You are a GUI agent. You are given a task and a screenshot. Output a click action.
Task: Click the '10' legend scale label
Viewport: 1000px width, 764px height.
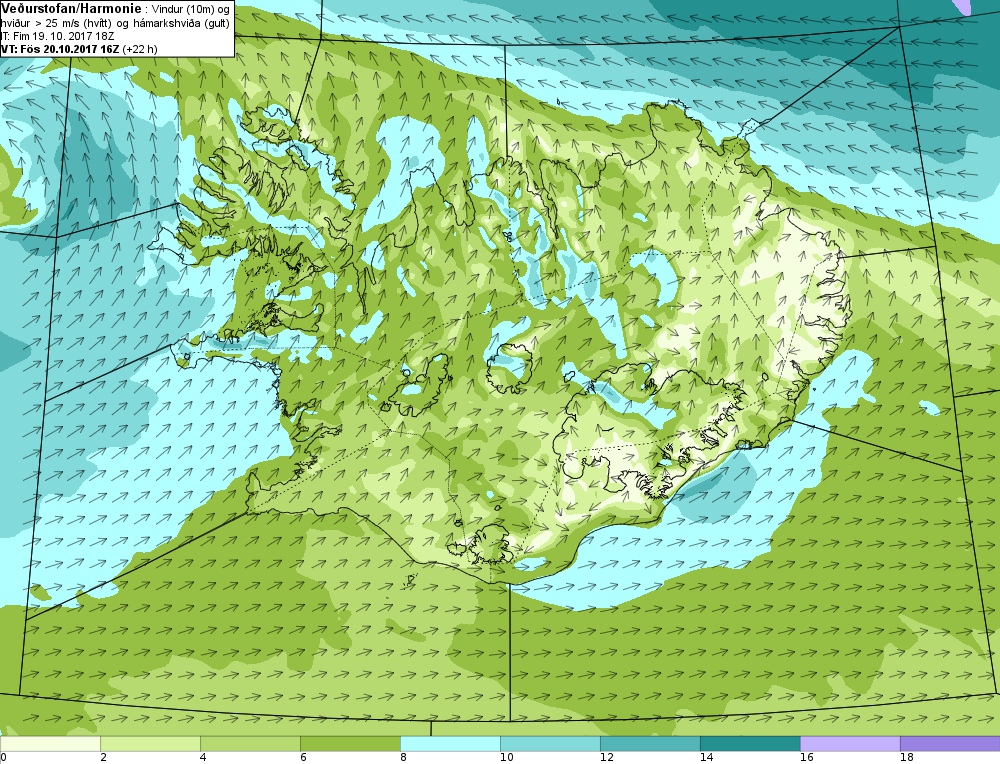pos(506,757)
